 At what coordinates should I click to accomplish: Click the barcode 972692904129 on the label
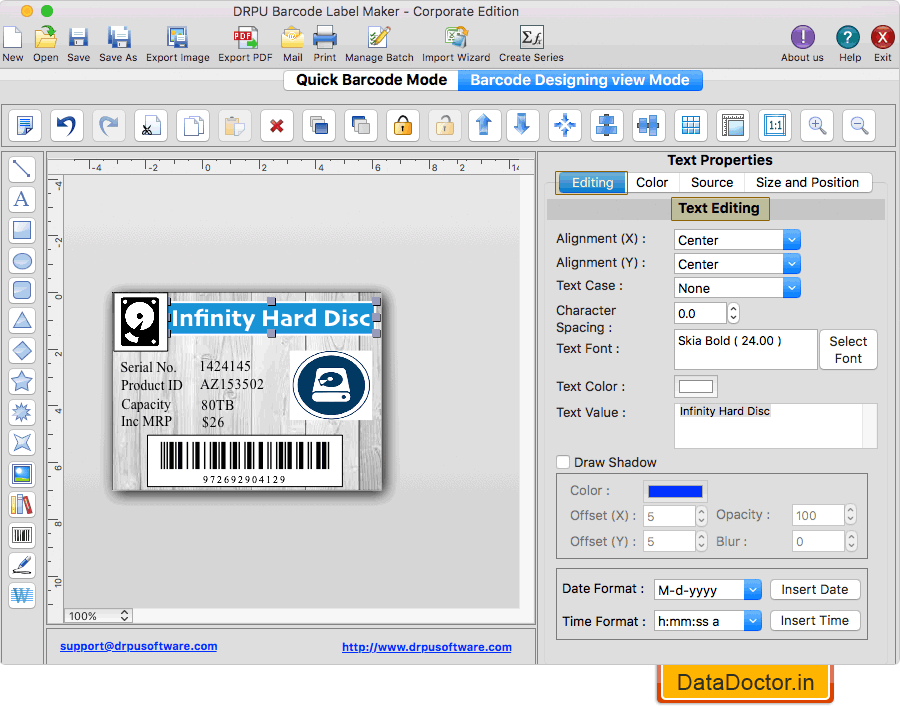(245, 461)
